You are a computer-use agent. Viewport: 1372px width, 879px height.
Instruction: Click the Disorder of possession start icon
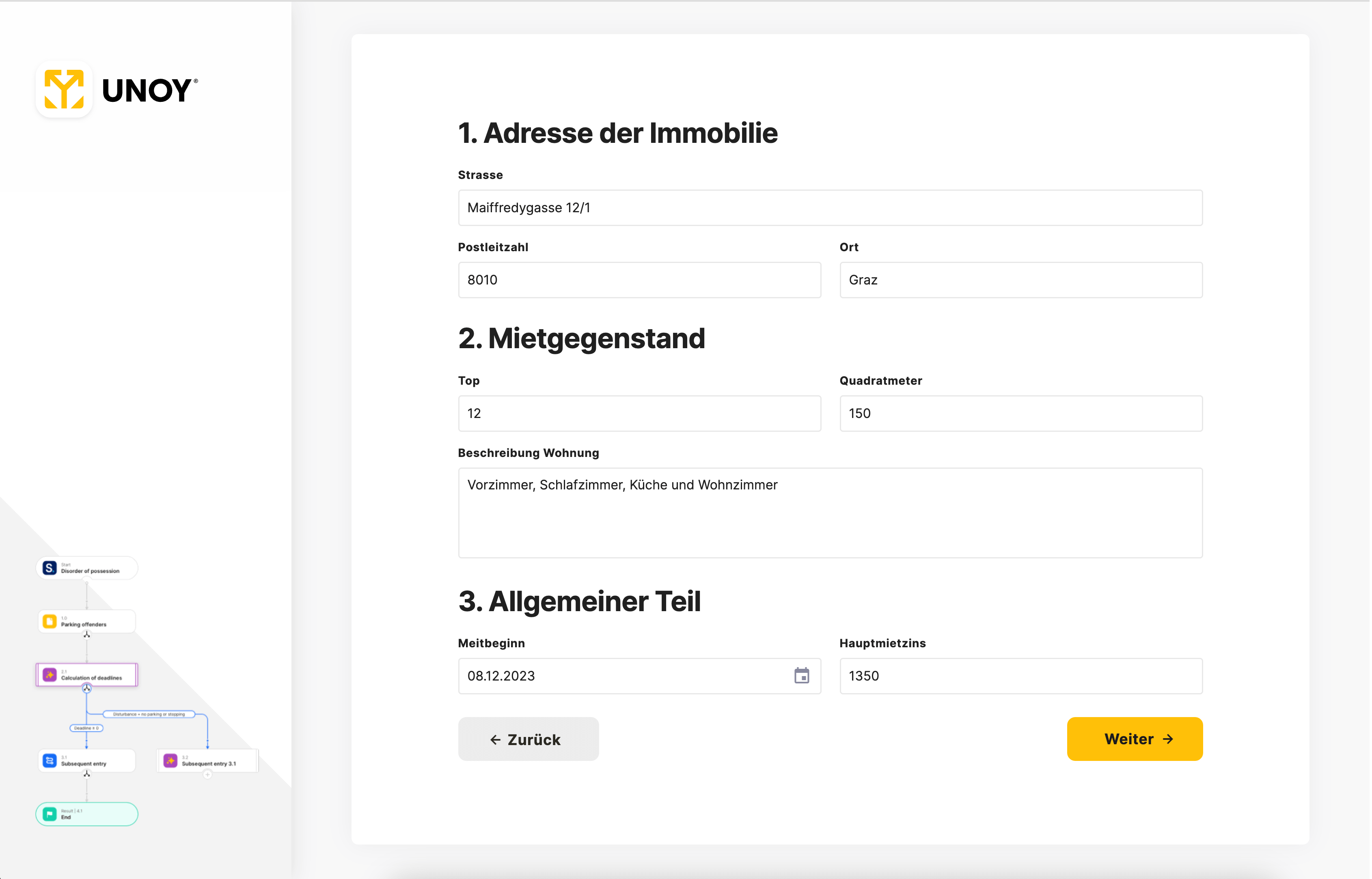click(50, 569)
